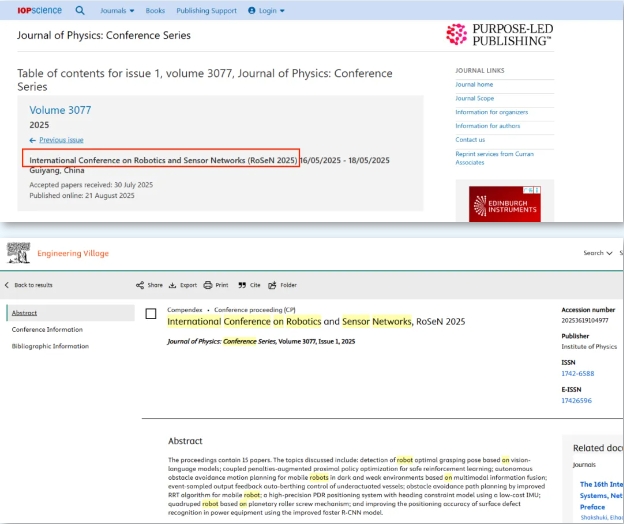Expand the Journals dropdown menu
This screenshot has height=524, width=624.
click(x=118, y=11)
